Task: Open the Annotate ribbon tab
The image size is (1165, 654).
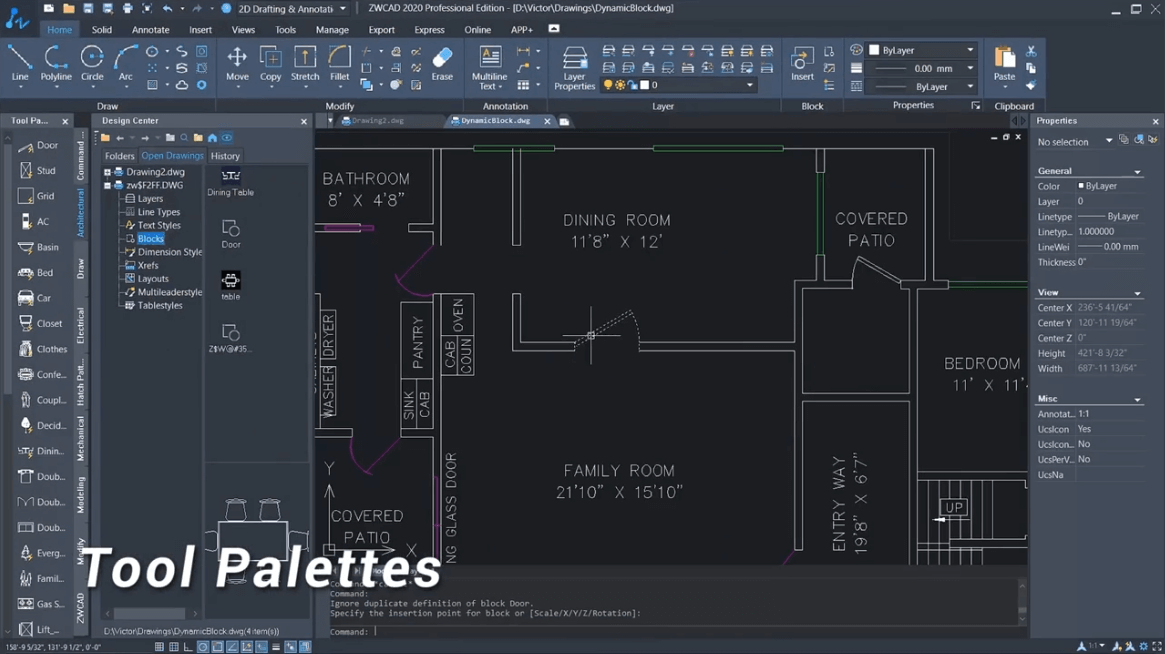Action: point(151,30)
